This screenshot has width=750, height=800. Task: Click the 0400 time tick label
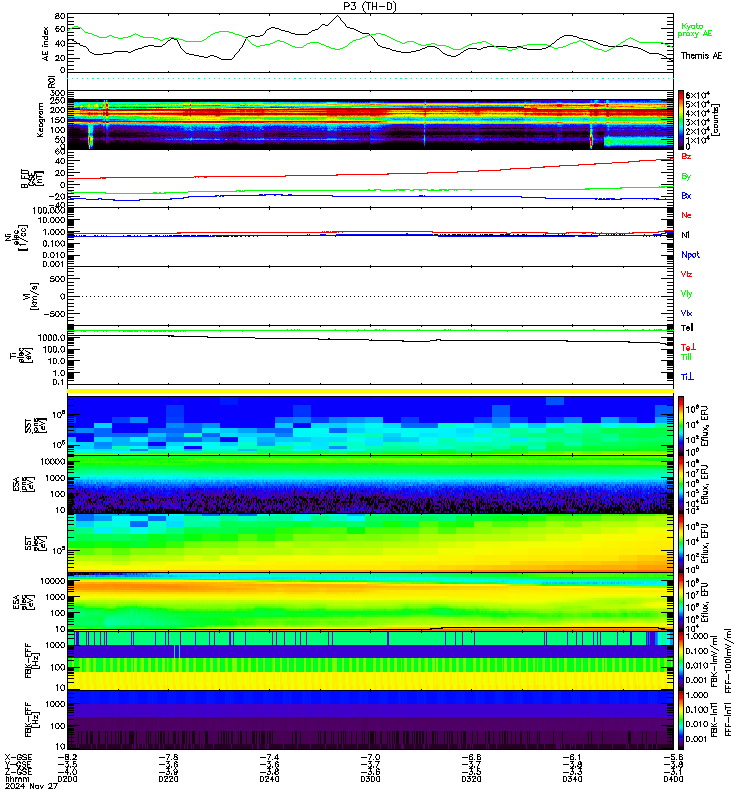point(673,779)
